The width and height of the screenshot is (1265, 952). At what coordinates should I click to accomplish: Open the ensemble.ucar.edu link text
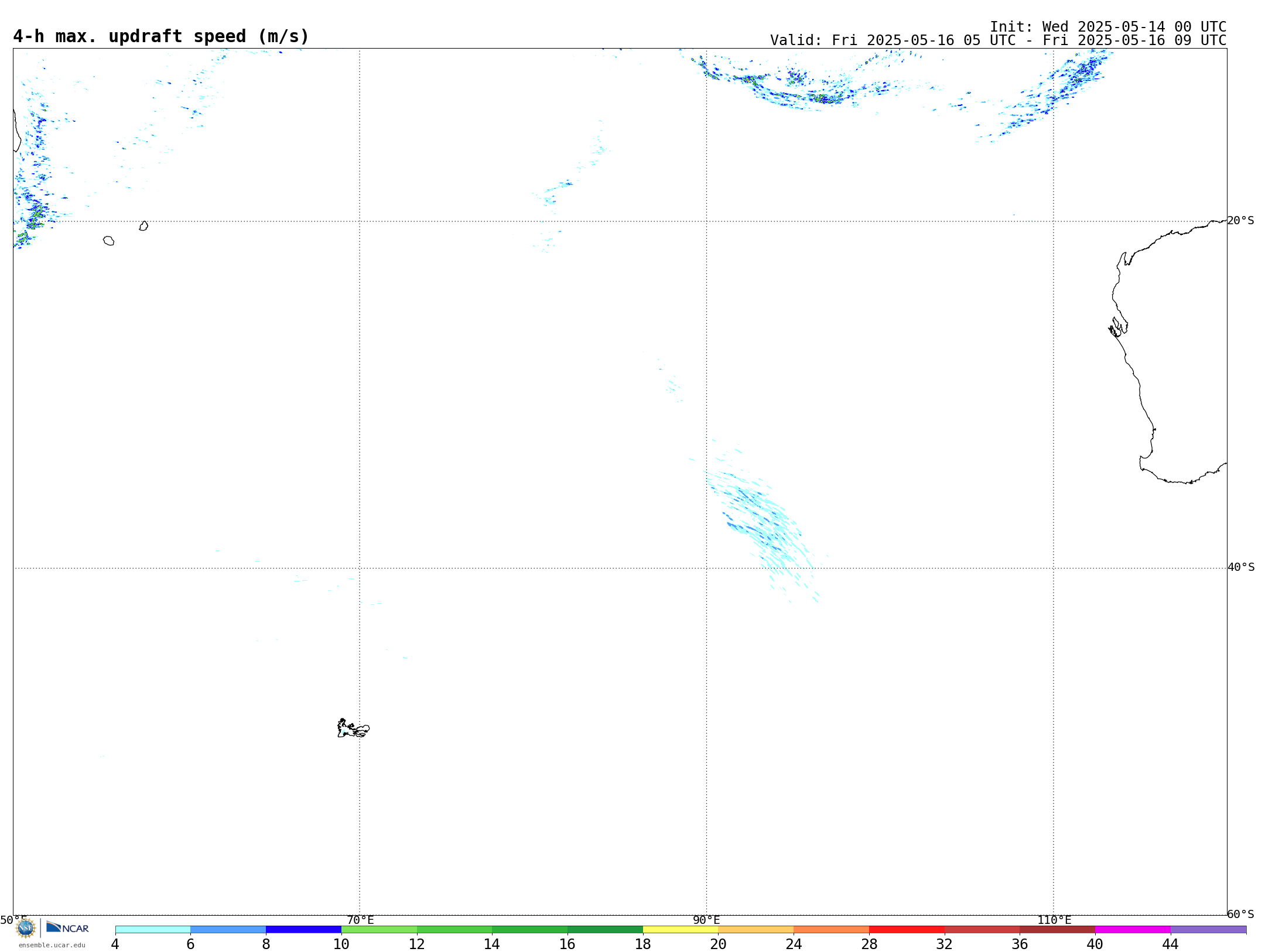52,945
